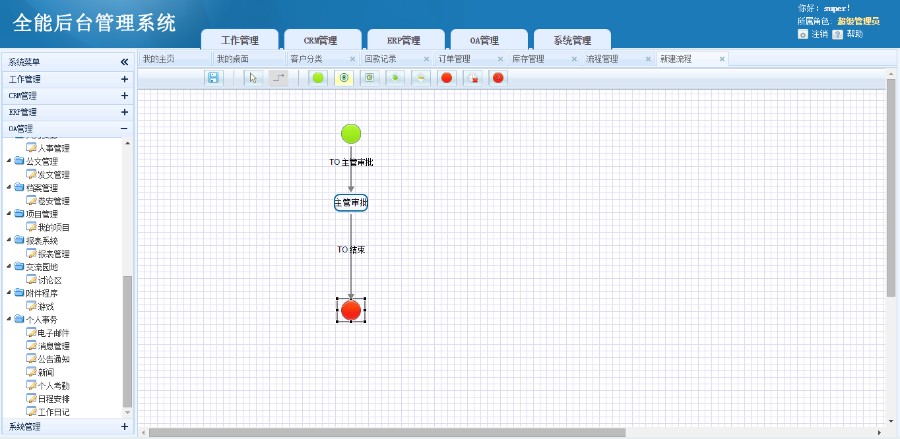Collapse the 系统菜单 sidebar panel
The image size is (900, 439).
(124, 62)
